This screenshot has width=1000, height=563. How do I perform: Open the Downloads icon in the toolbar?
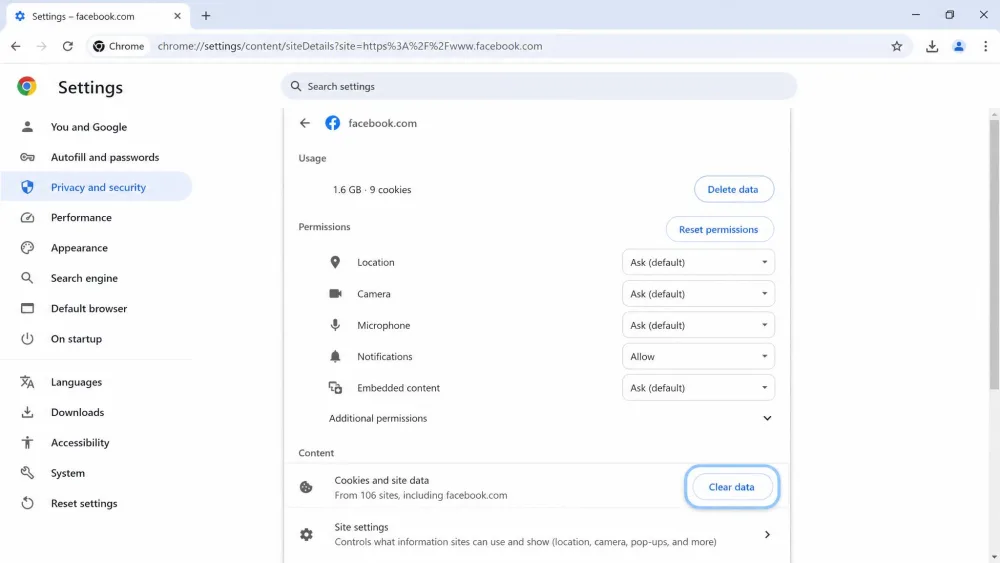pyautogui.click(x=932, y=46)
